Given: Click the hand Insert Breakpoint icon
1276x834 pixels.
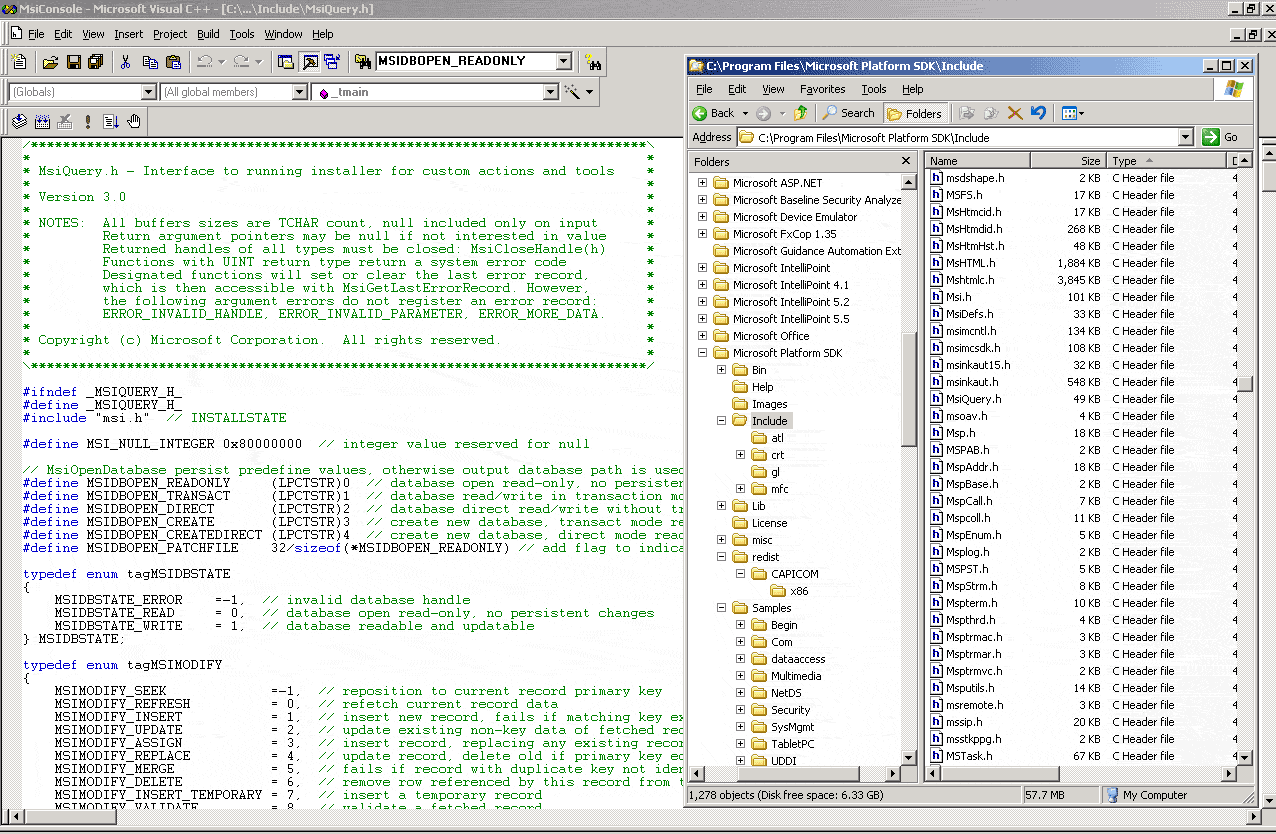Looking at the screenshot, I should pos(134,122).
